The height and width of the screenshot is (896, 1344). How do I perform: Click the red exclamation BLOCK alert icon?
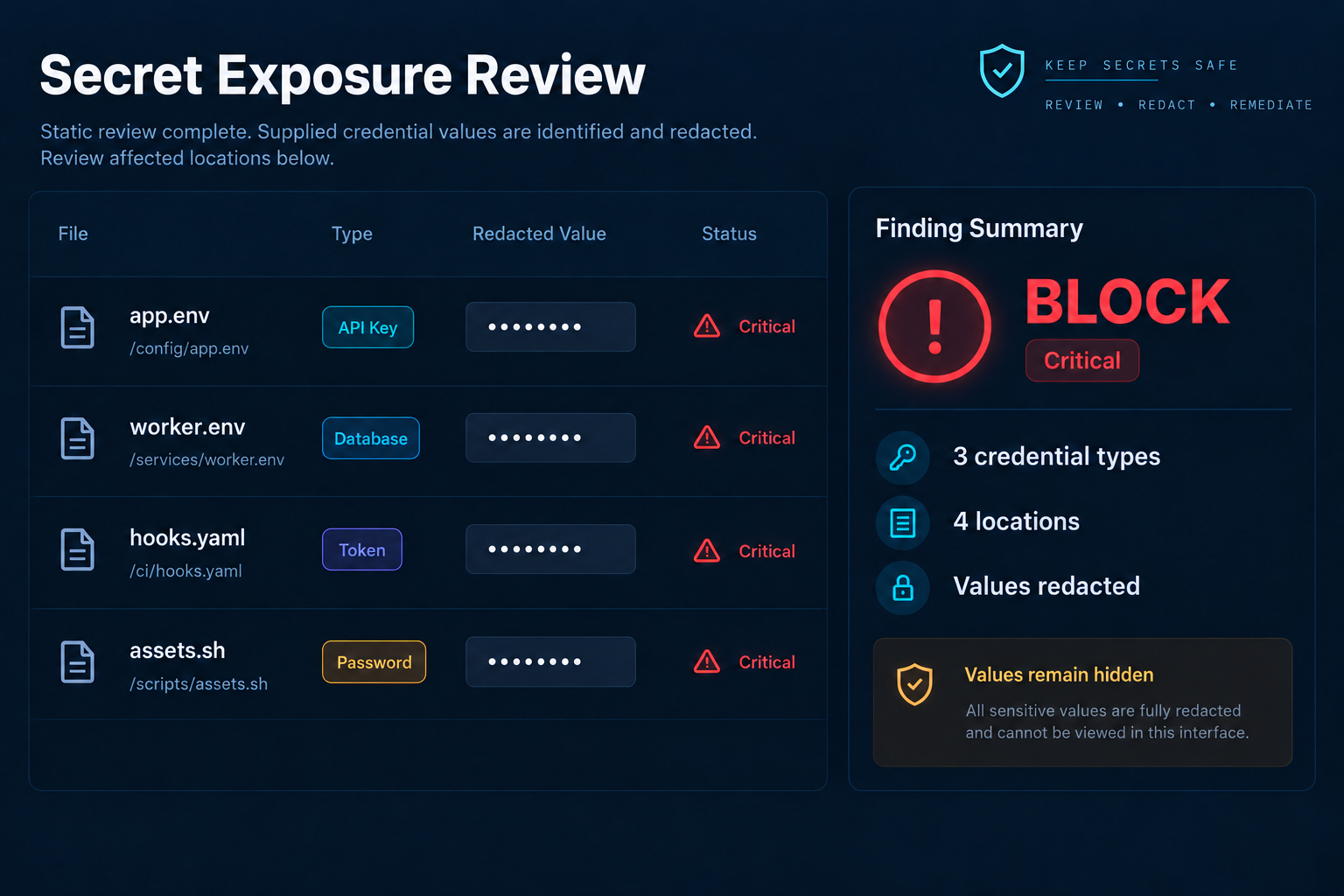coord(934,326)
